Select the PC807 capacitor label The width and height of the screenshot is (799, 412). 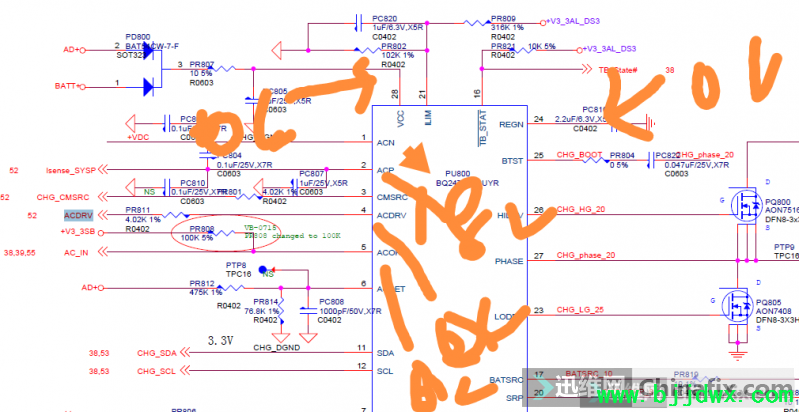pyautogui.click(x=311, y=174)
